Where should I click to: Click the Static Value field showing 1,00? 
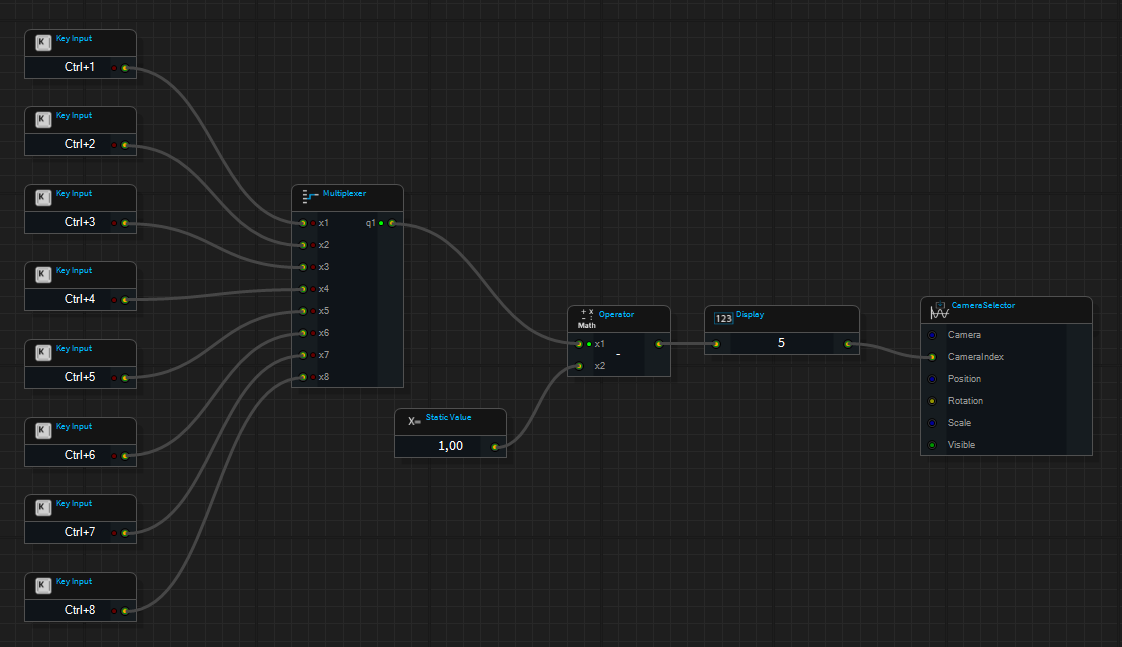tap(450, 446)
